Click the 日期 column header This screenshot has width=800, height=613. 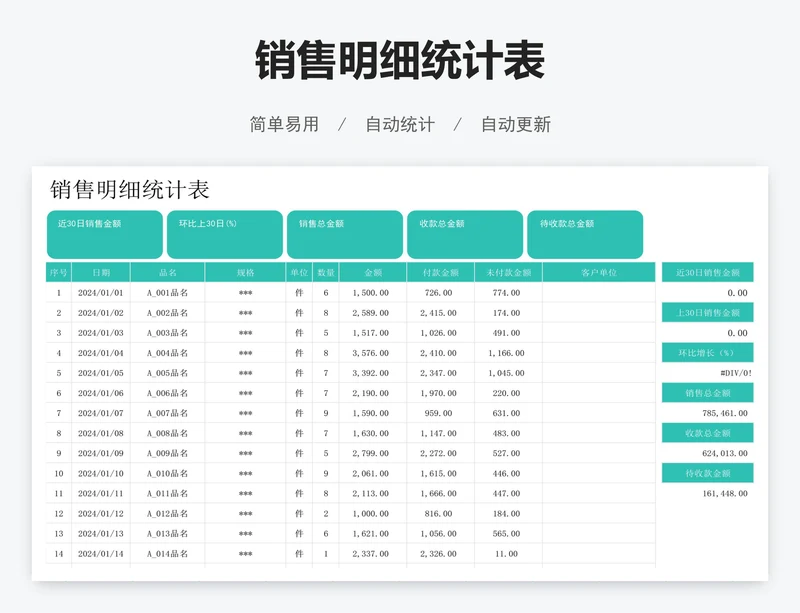point(101,273)
